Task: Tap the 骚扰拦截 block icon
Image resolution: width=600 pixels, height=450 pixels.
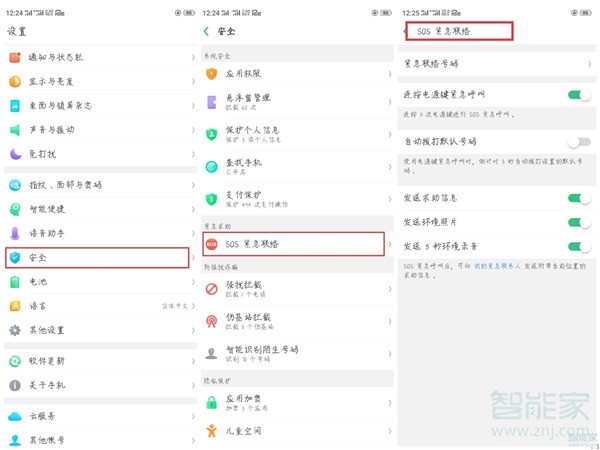Action: (x=212, y=289)
